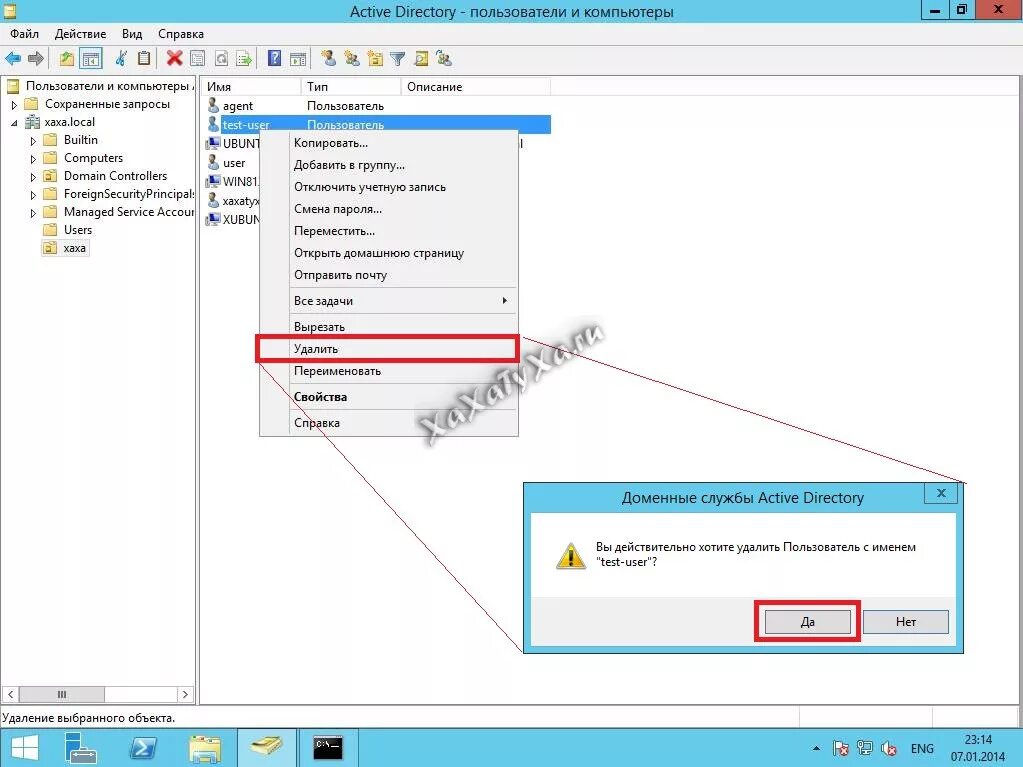Open Help via the question mark icon

pyautogui.click(x=275, y=59)
